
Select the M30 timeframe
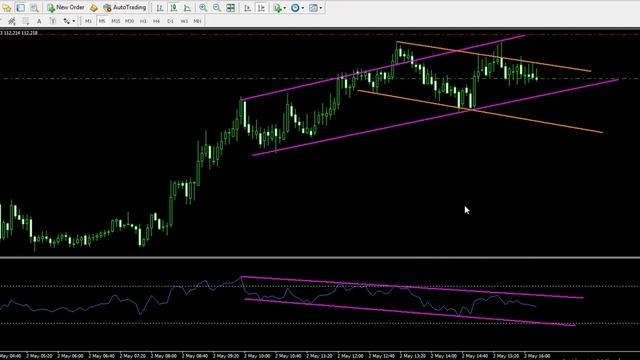pyautogui.click(x=129, y=21)
